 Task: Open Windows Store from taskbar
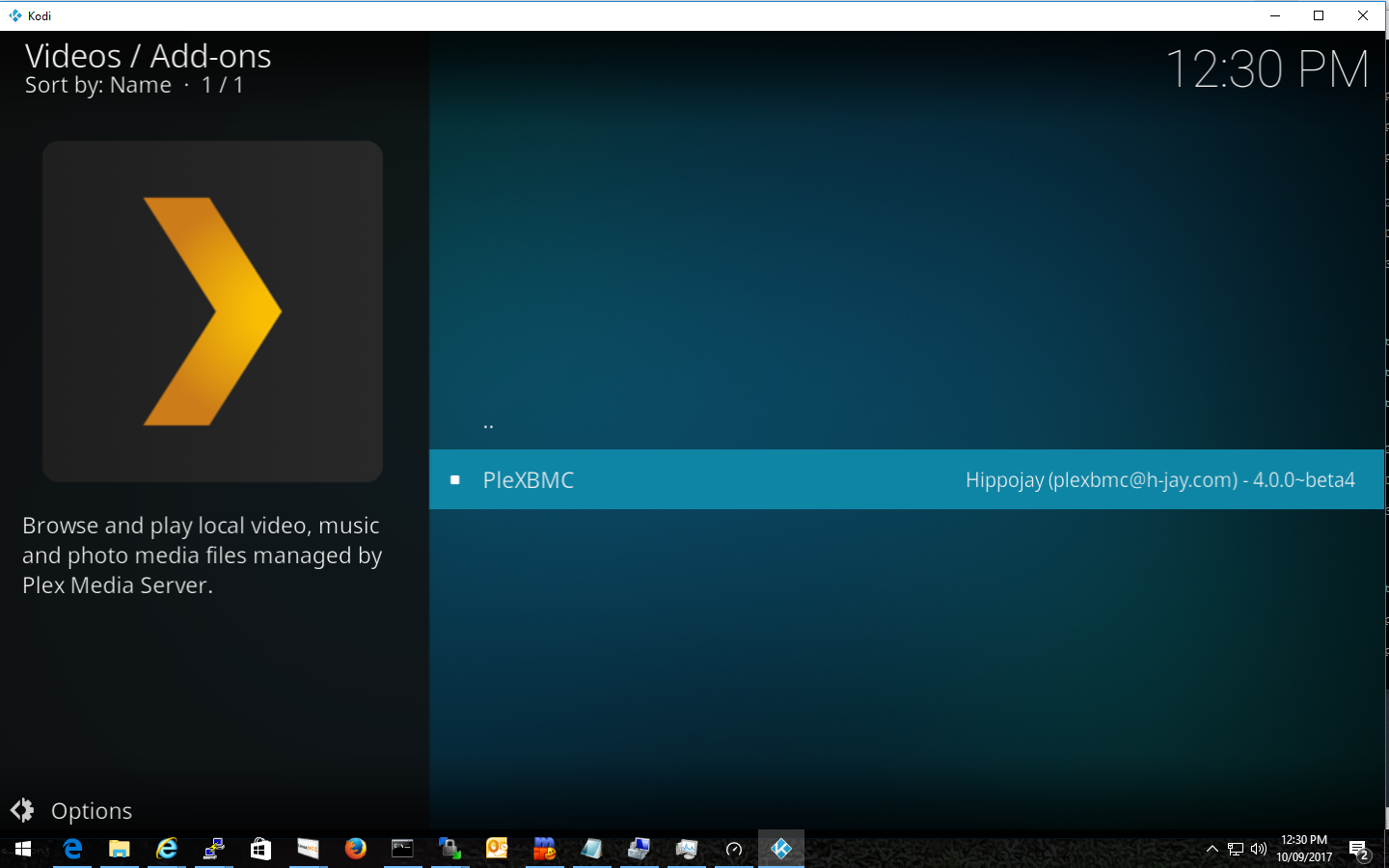pos(260,849)
